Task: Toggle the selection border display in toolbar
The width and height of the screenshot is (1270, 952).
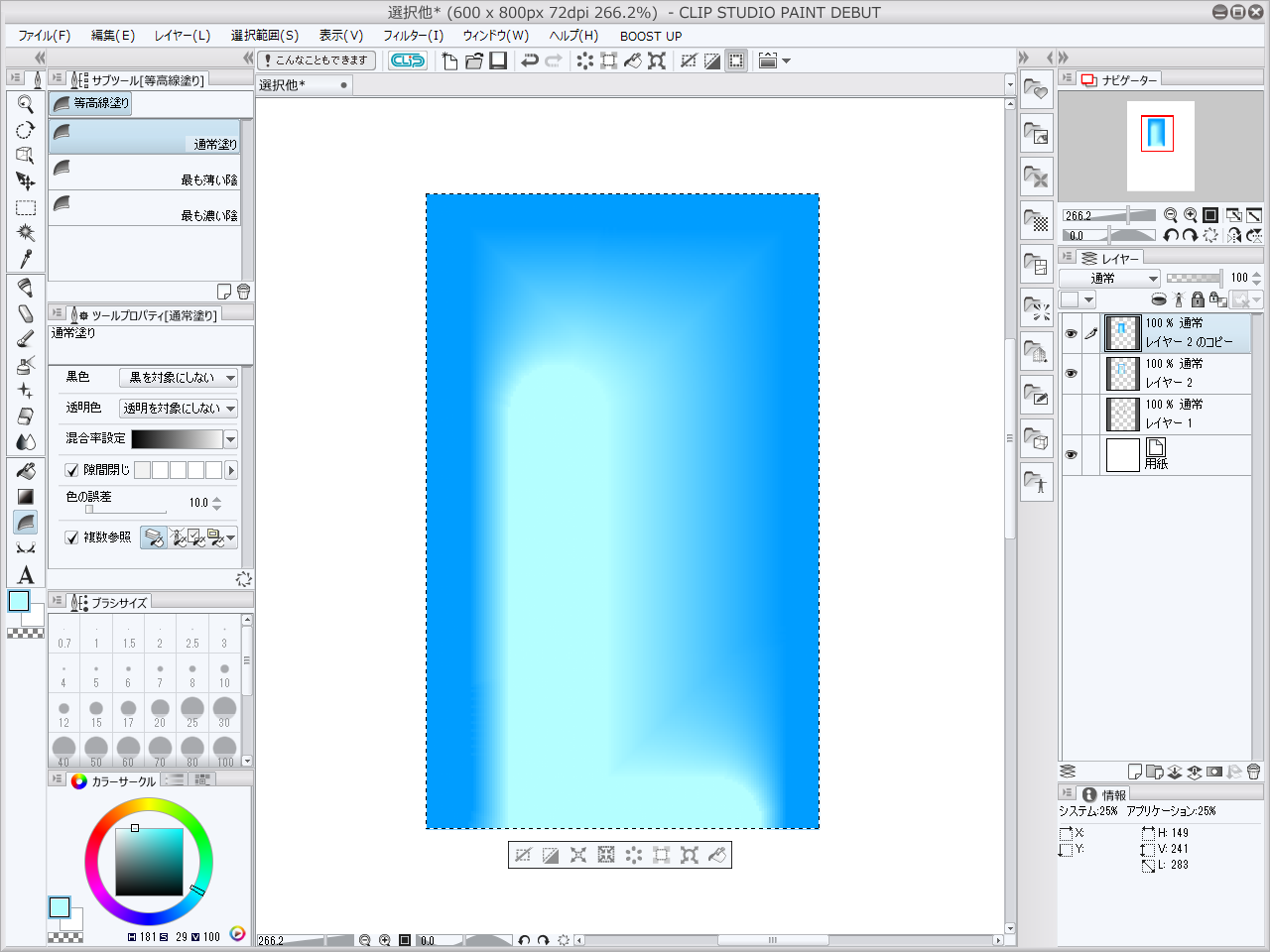Action: coord(736,60)
